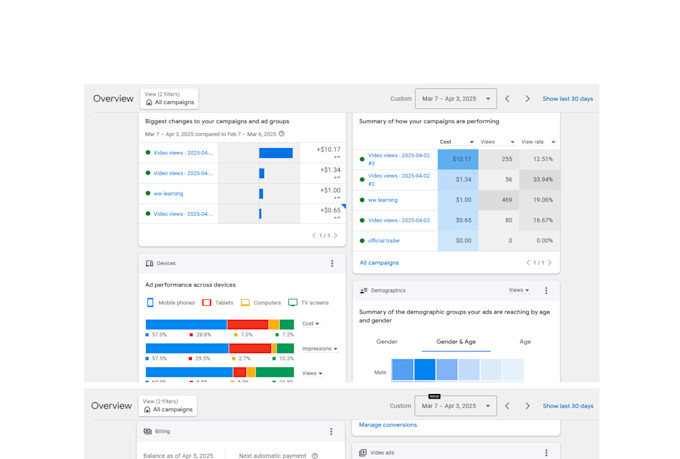This screenshot has height=459, width=680.
Task: Click the 33.94% view rate cell
Action: click(x=539, y=180)
